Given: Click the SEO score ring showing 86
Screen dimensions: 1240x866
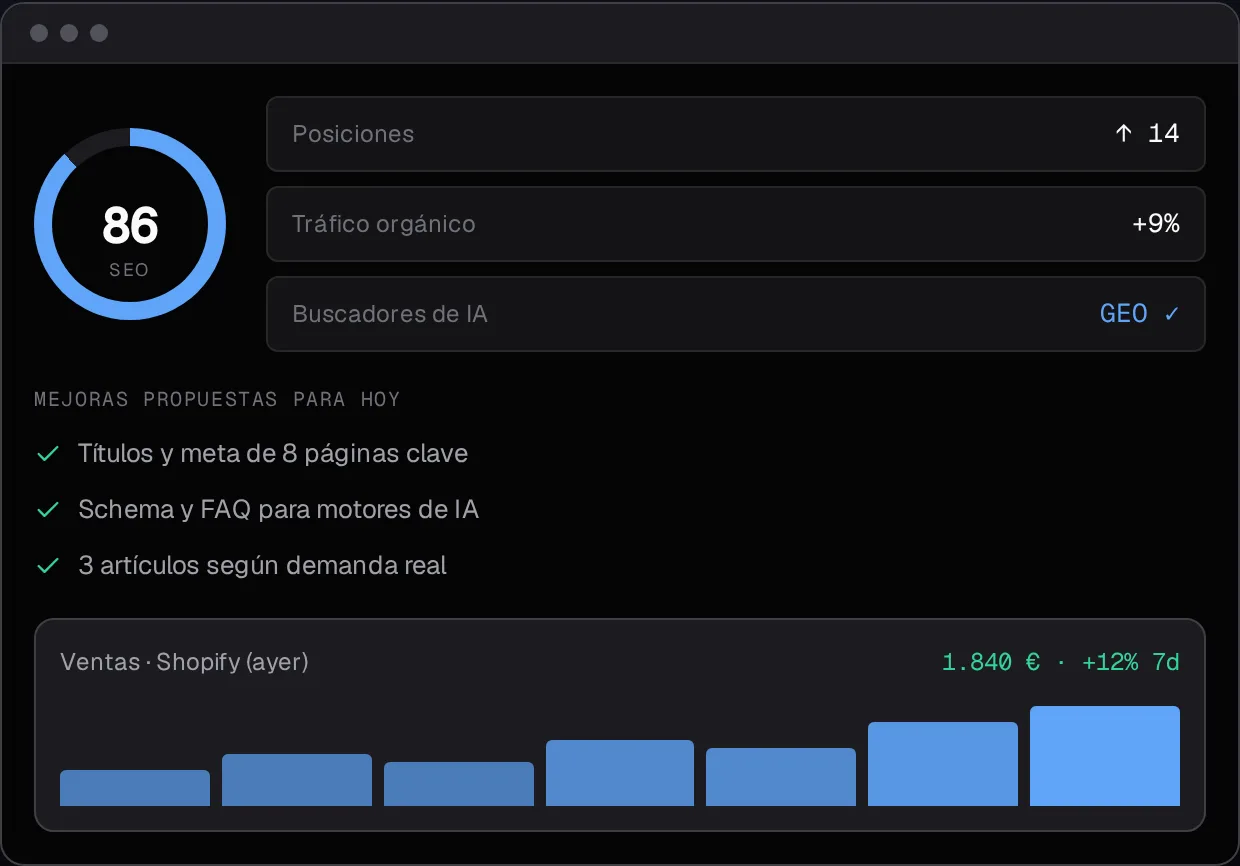Looking at the screenshot, I should point(130,224).
